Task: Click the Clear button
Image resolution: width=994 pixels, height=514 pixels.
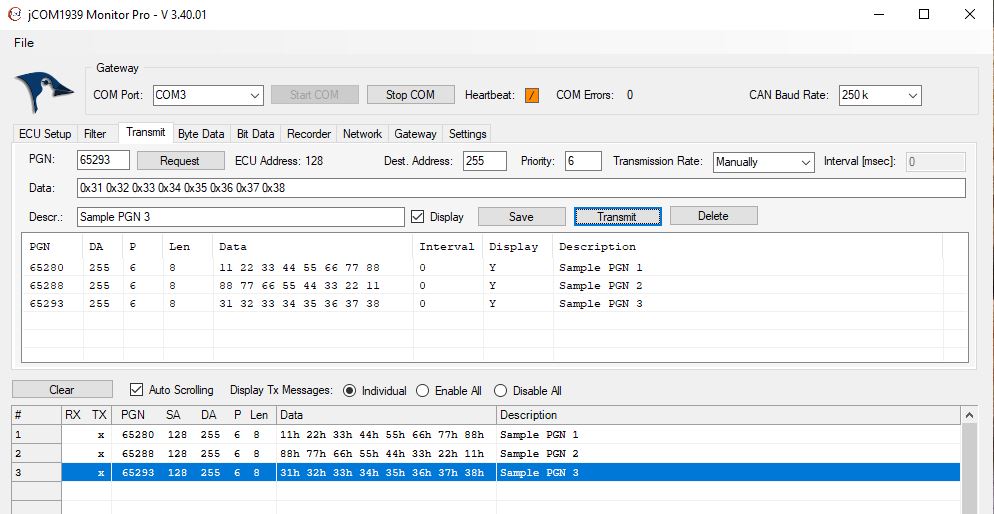Action: coord(62,390)
